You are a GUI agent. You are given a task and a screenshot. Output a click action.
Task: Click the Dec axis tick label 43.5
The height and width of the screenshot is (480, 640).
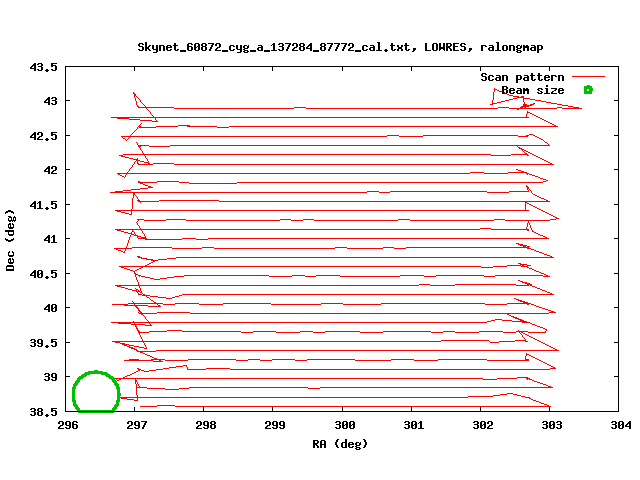[x=44, y=67]
